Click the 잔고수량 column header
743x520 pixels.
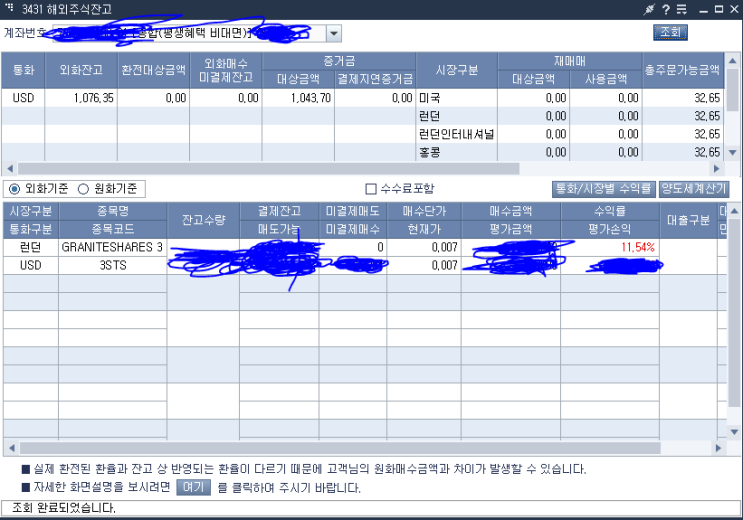coord(203,220)
